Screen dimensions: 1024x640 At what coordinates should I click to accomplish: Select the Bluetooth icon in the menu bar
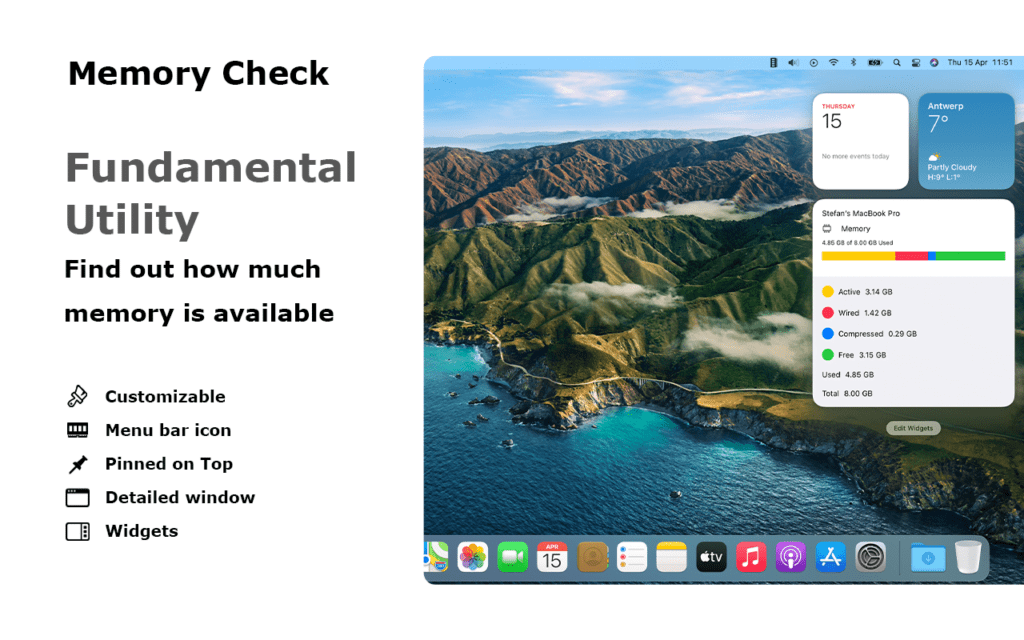(x=853, y=62)
